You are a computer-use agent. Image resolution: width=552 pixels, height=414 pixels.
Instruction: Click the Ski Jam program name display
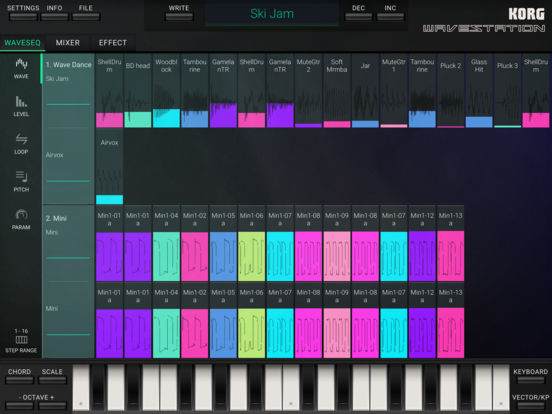point(272,14)
